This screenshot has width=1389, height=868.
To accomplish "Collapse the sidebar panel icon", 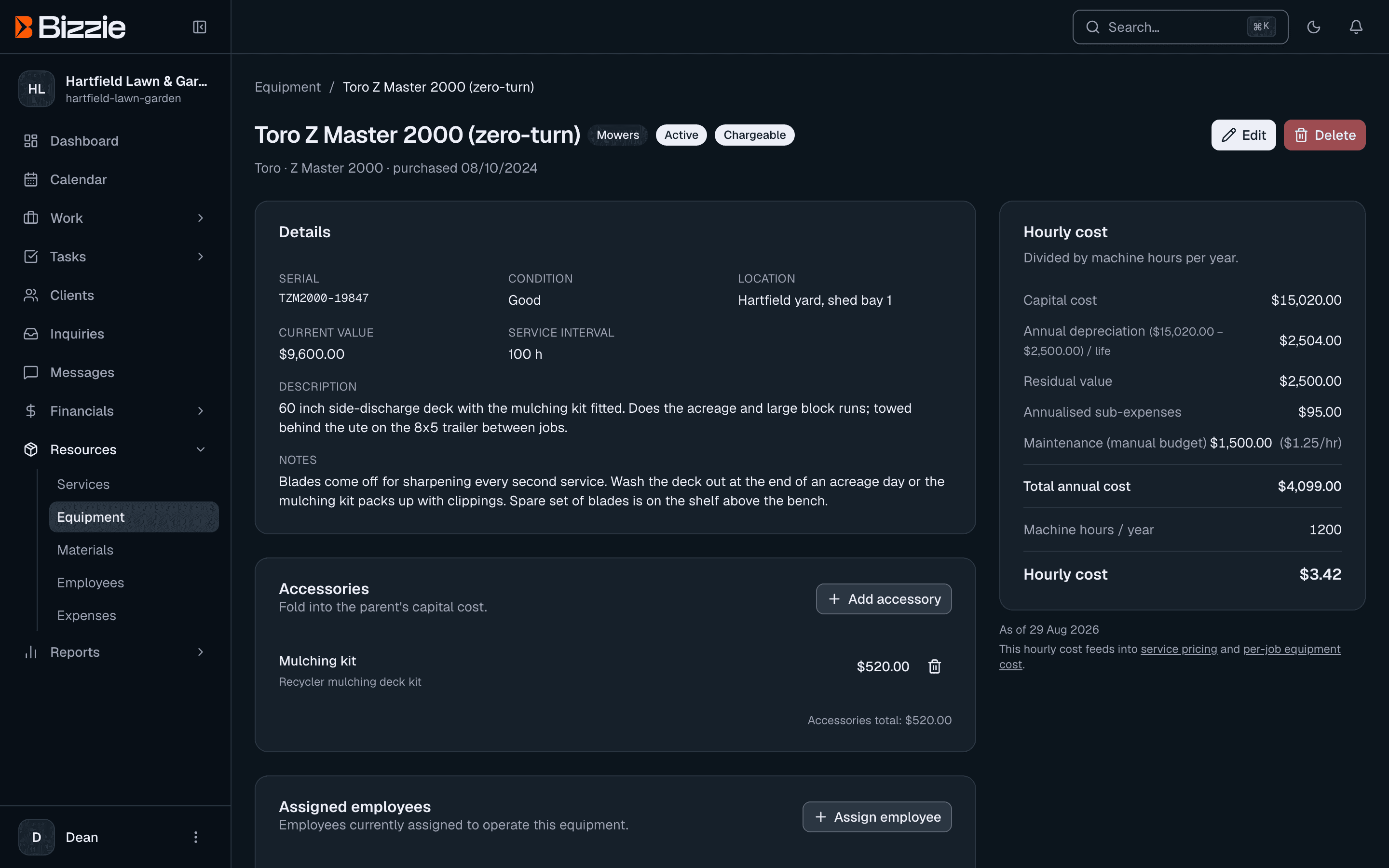I will (x=200, y=27).
